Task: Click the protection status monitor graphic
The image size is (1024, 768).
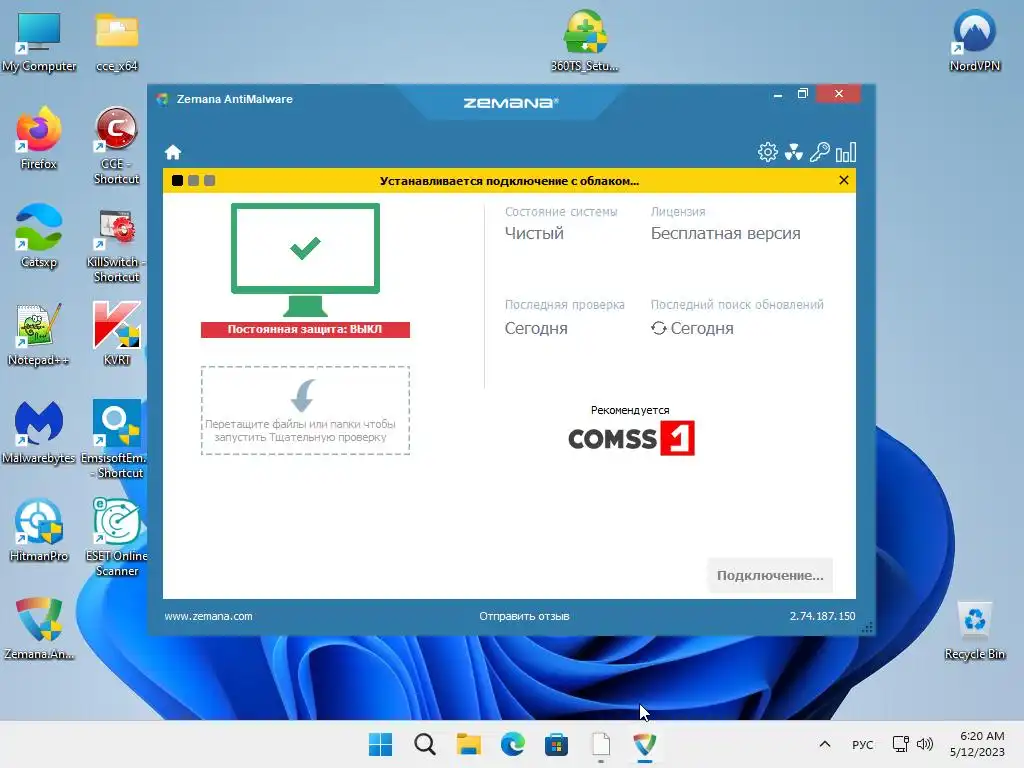Action: 305,260
